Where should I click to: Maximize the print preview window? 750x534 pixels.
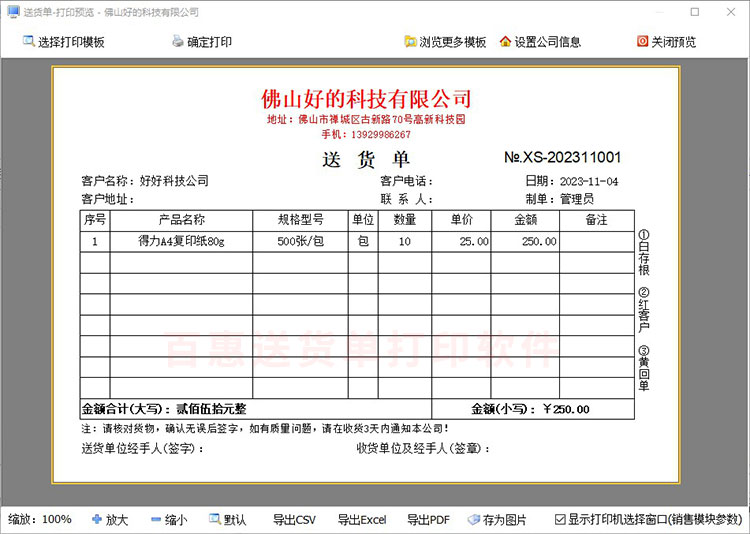695,12
